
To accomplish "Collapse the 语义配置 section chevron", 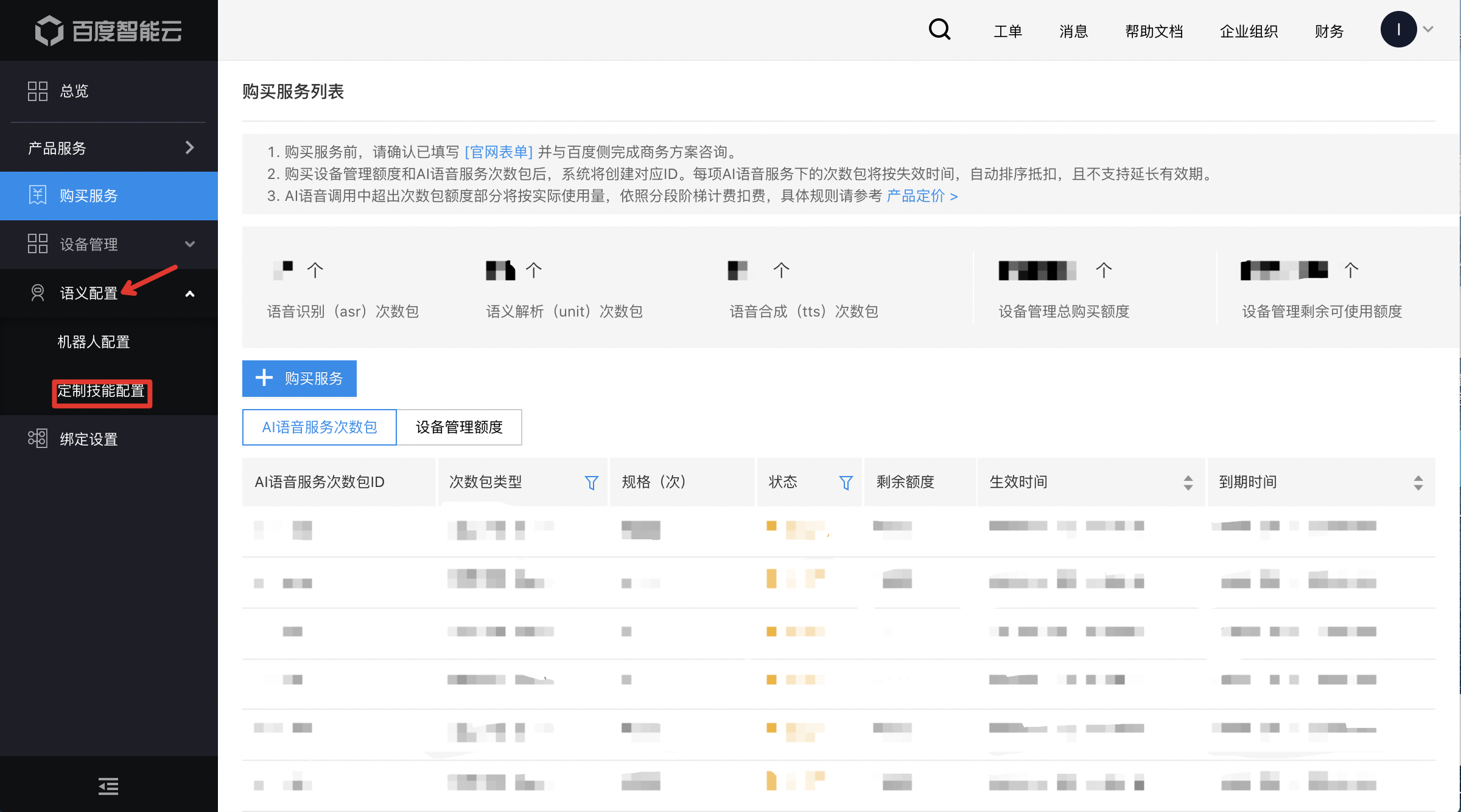I will 189,293.
